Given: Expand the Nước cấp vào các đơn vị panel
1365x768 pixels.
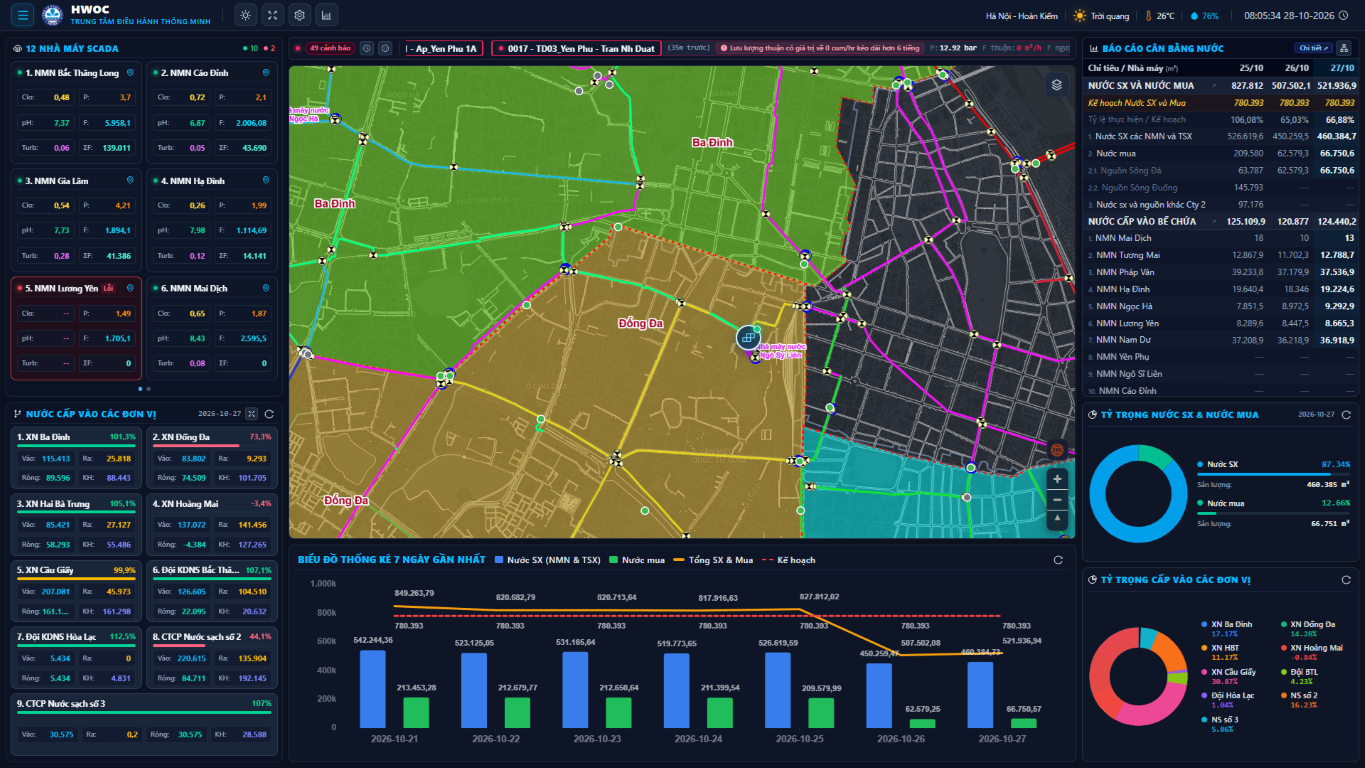Looking at the screenshot, I should pyautogui.click(x=252, y=414).
